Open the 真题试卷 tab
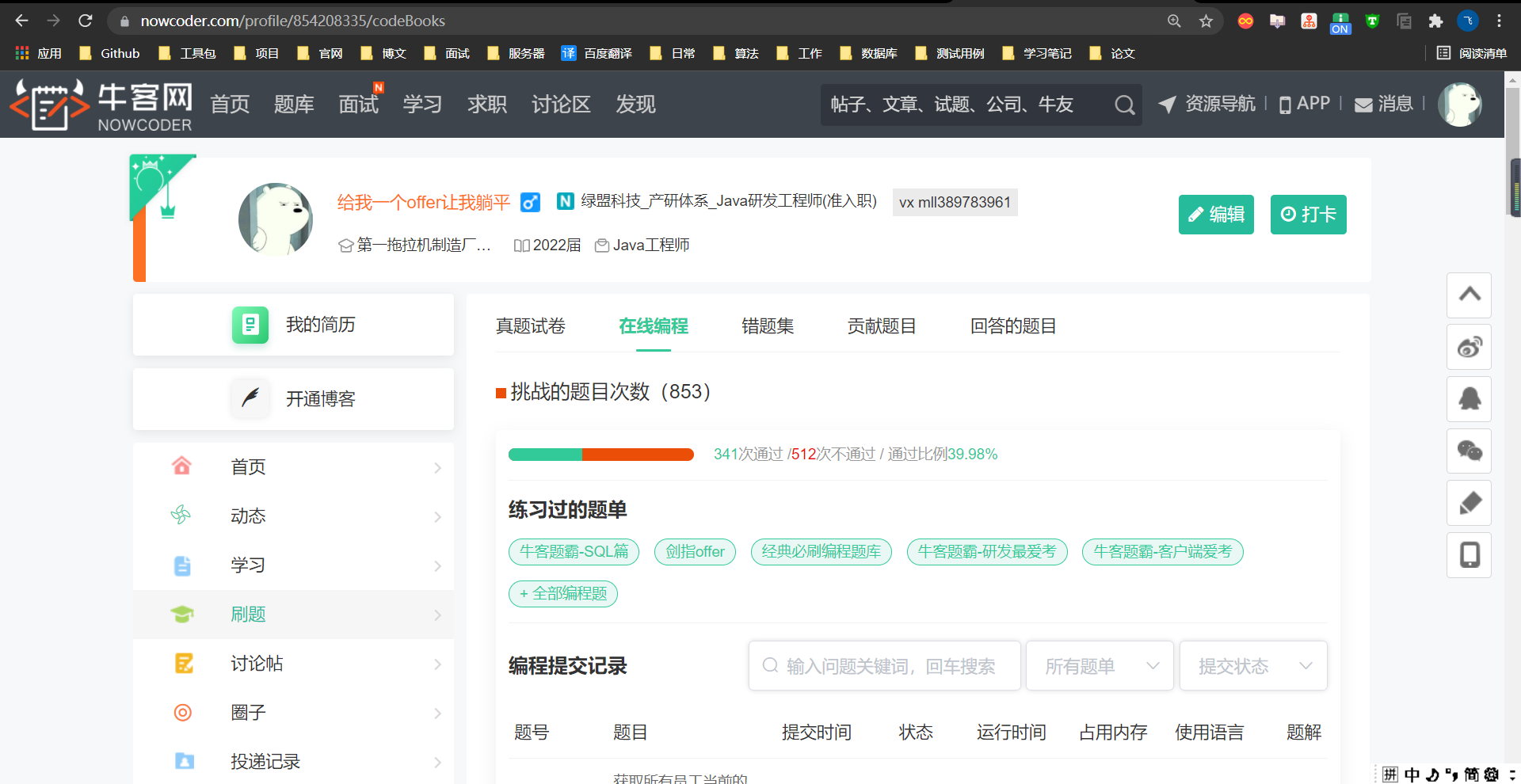The width and height of the screenshot is (1521, 784). 530,326
